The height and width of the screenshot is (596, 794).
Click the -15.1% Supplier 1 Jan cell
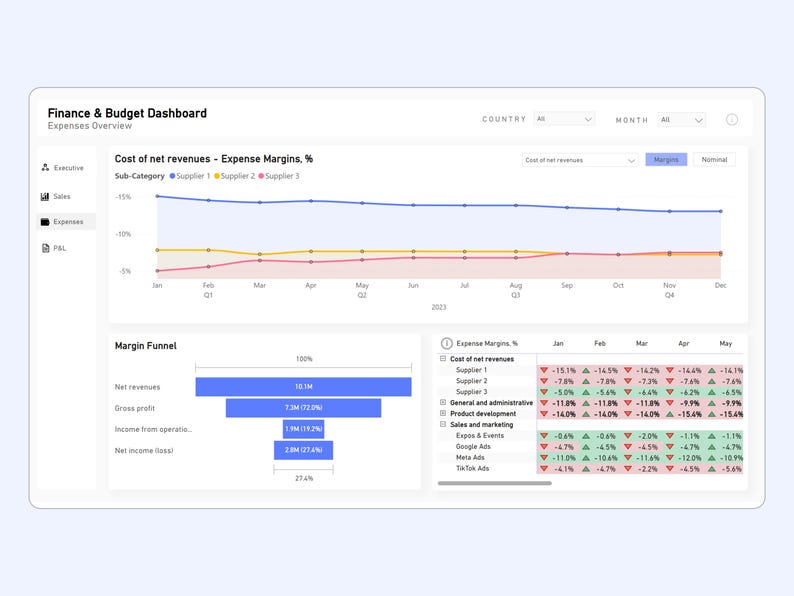point(558,370)
